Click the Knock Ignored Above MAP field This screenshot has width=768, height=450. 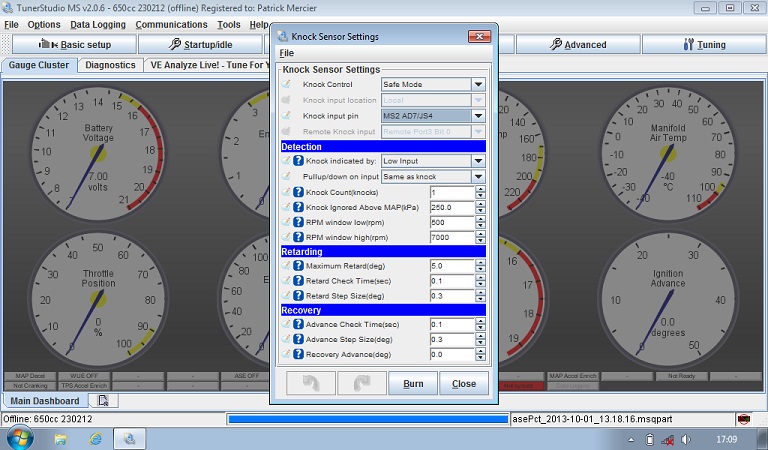450,207
